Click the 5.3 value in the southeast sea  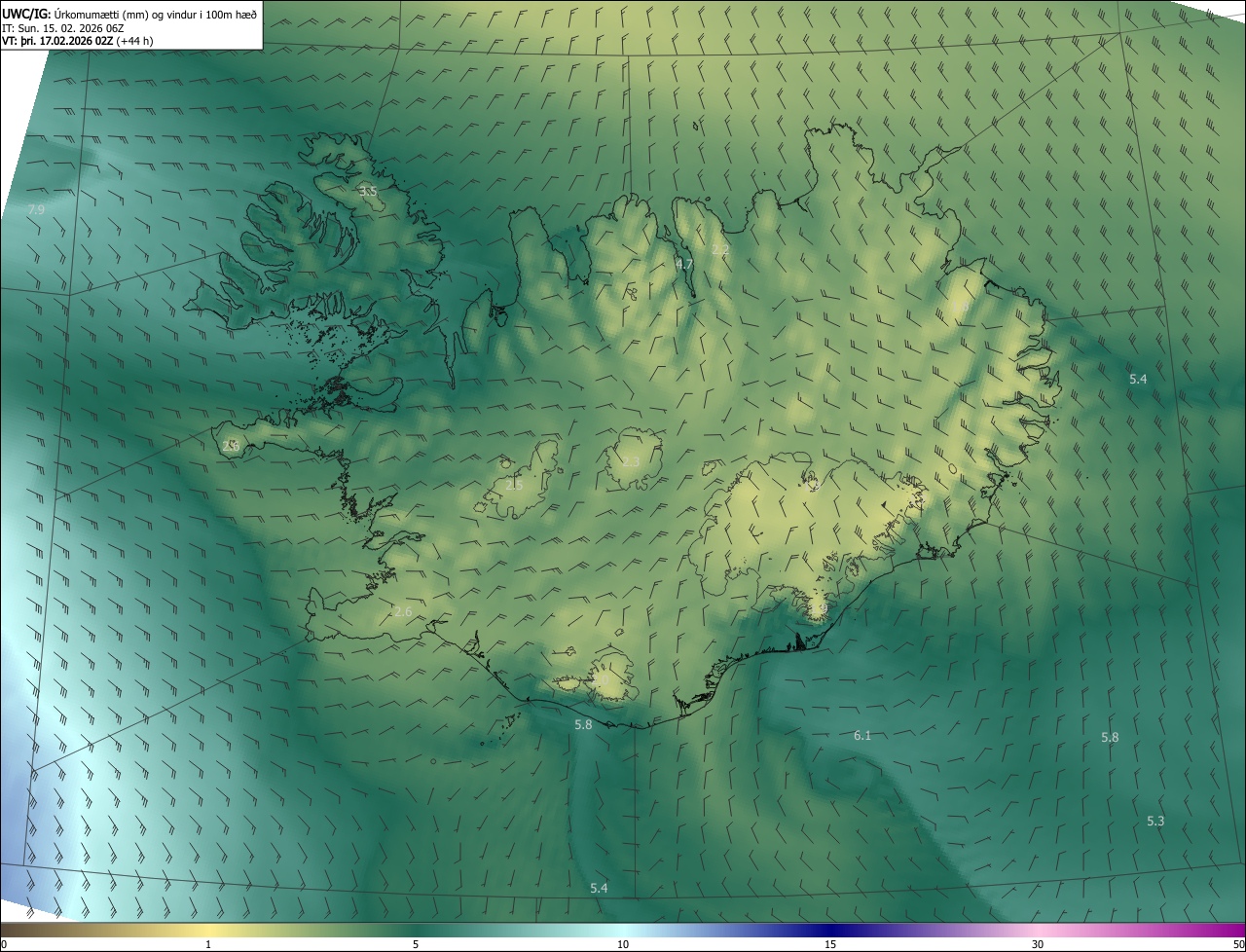[1155, 822]
